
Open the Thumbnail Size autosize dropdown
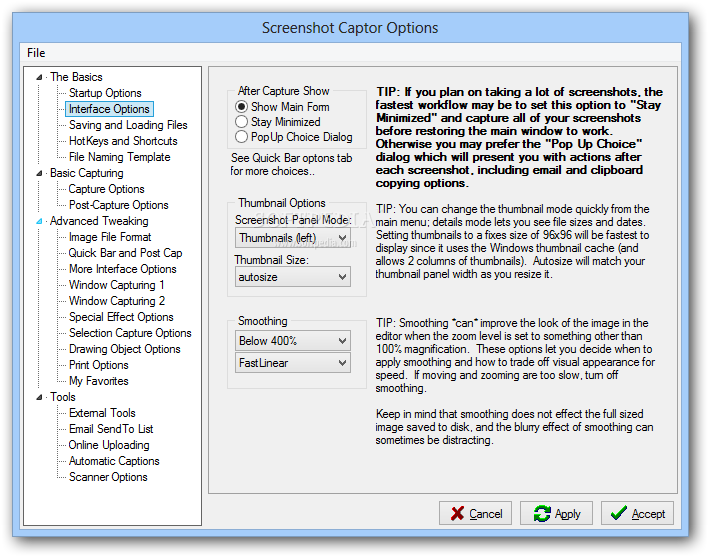click(293, 277)
